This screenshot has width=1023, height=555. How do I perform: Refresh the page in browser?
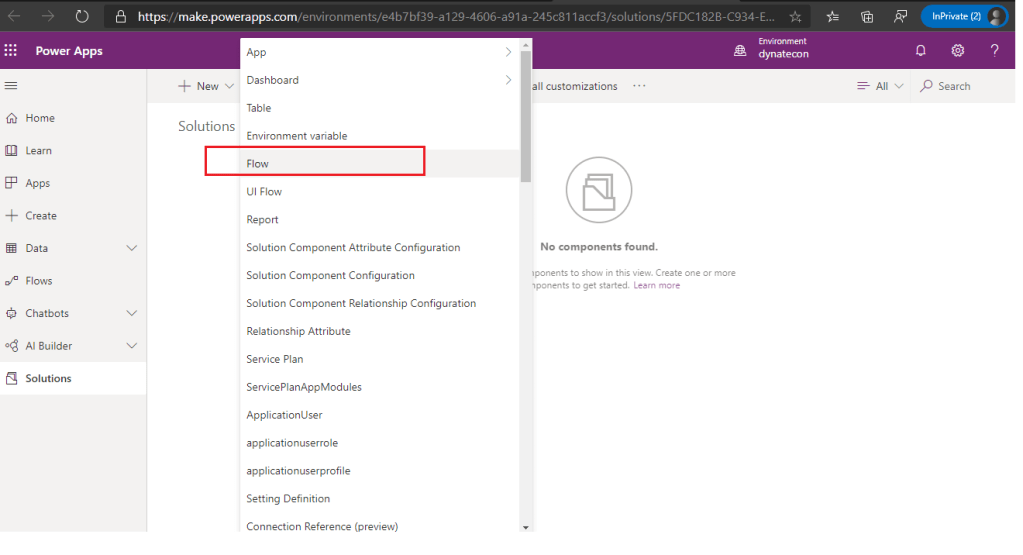82,16
